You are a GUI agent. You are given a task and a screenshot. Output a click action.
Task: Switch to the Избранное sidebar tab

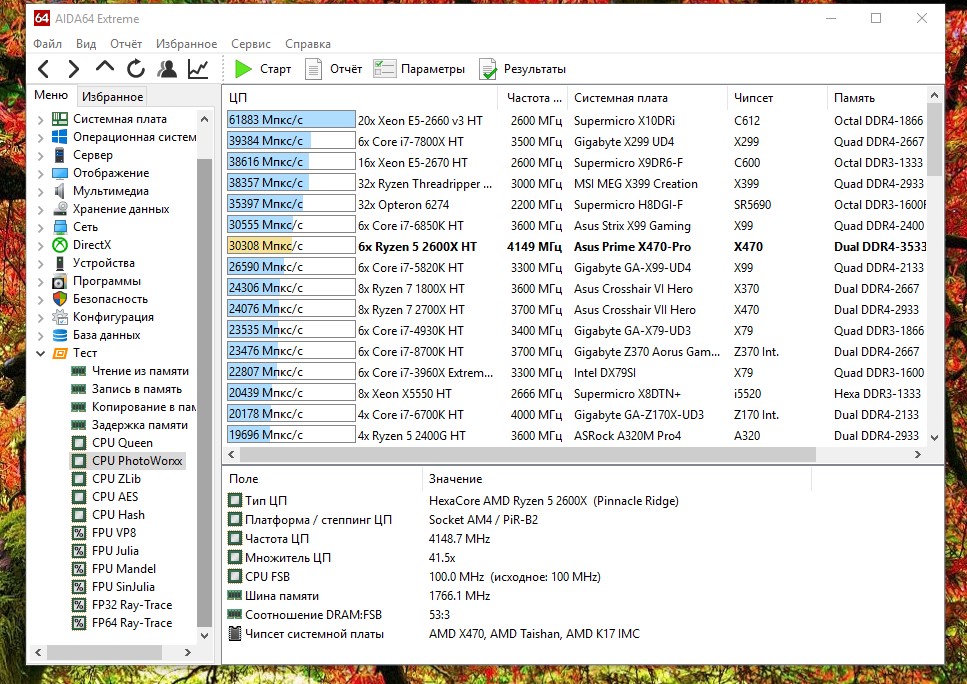coord(112,97)
